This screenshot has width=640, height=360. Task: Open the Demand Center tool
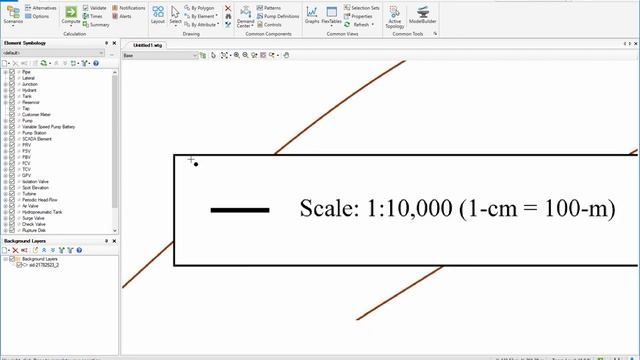coord(245,17)
